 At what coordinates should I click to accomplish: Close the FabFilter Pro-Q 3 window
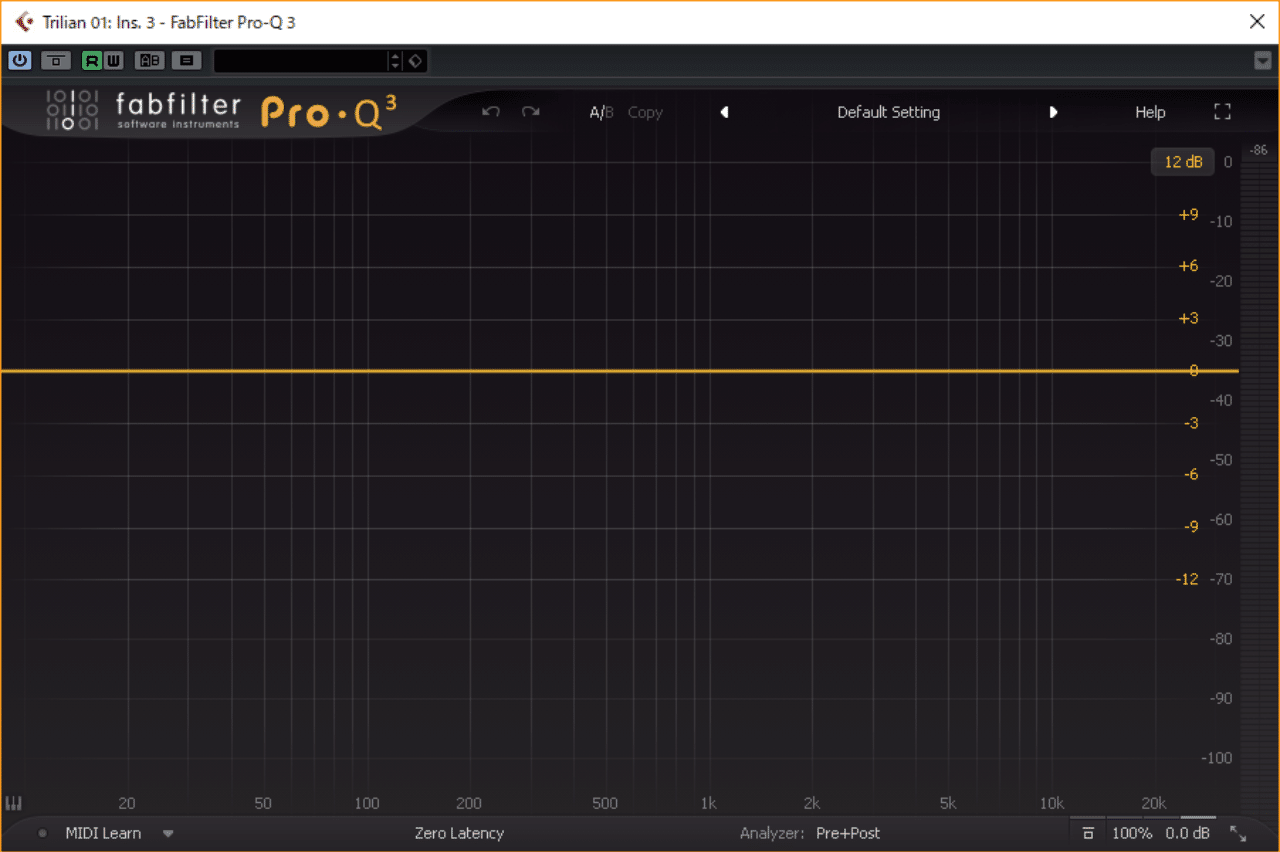coord(1257,22)
